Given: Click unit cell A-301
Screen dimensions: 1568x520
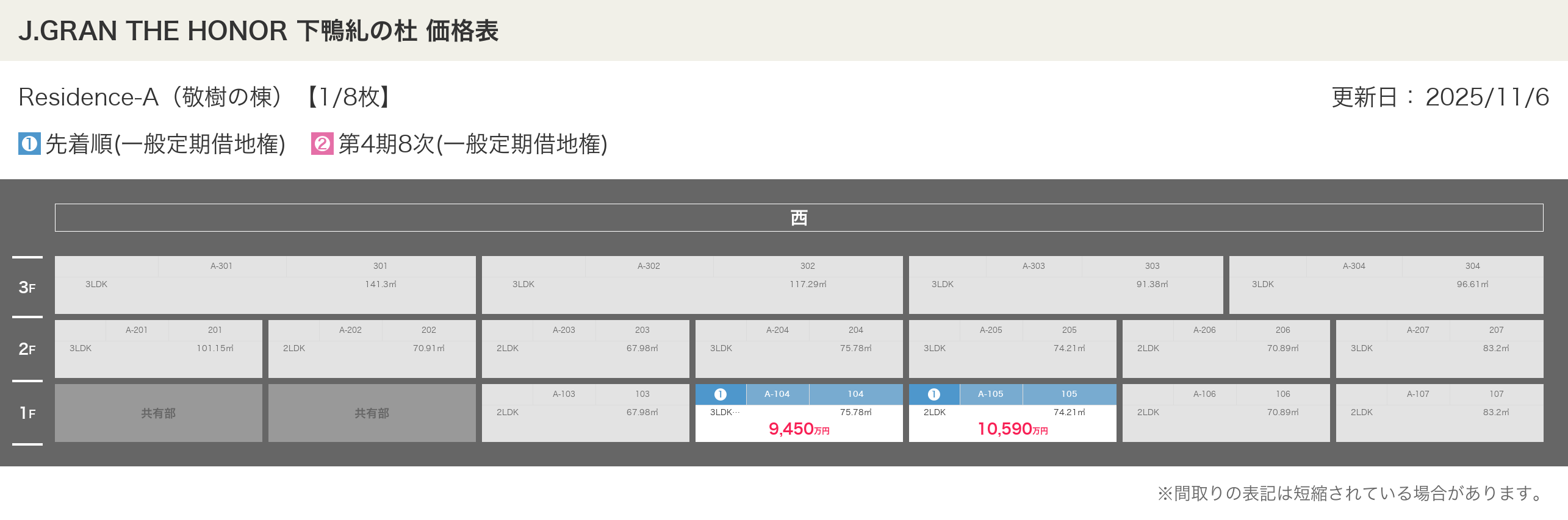Looking at the screenshot, I should 265,285.
